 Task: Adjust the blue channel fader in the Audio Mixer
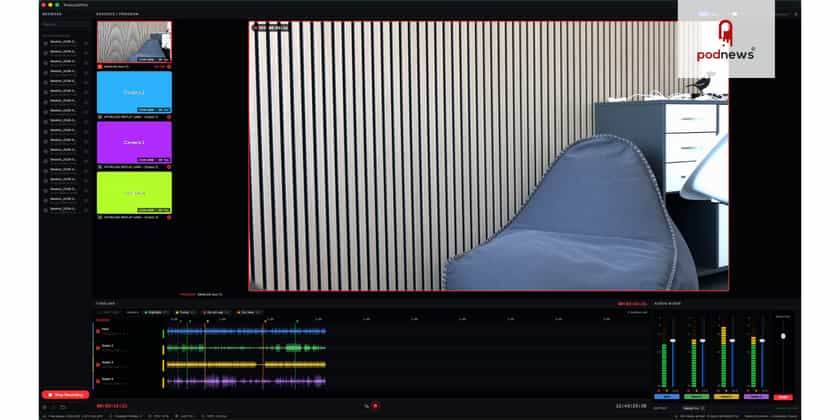click(x=673, y=341)
